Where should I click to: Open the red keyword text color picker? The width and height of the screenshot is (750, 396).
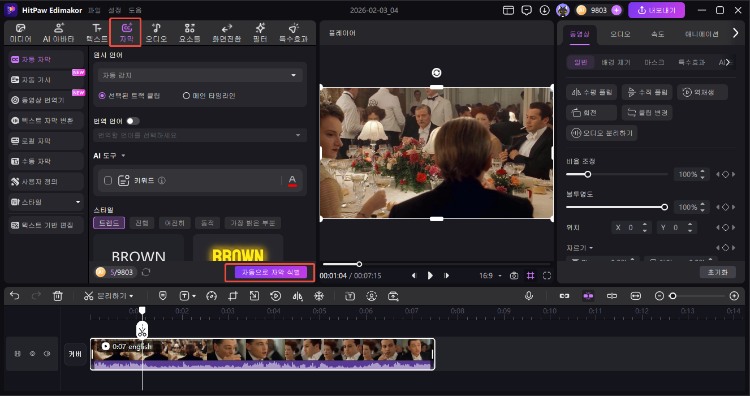(x=292, y=180)
